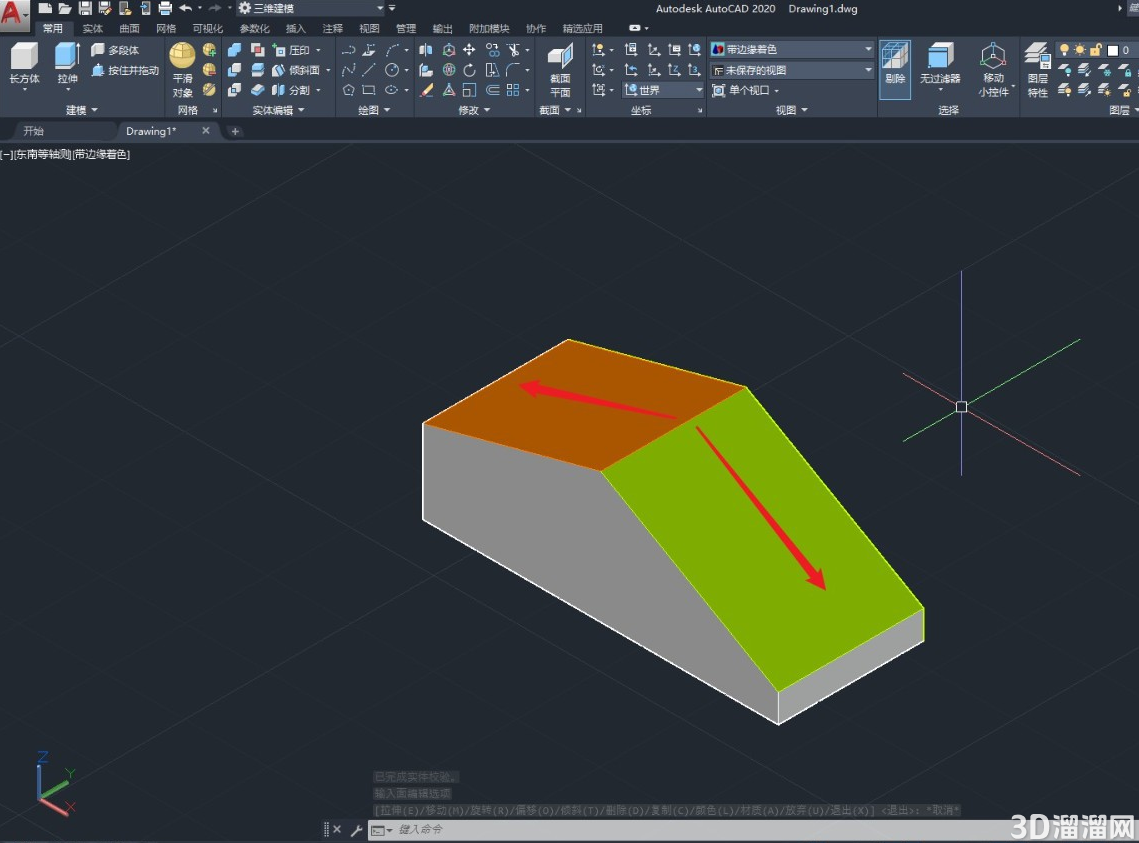The width and height of the screenshot is (1139, 843).
Task: Select the Line draw tool
Action: click(369, 70)
